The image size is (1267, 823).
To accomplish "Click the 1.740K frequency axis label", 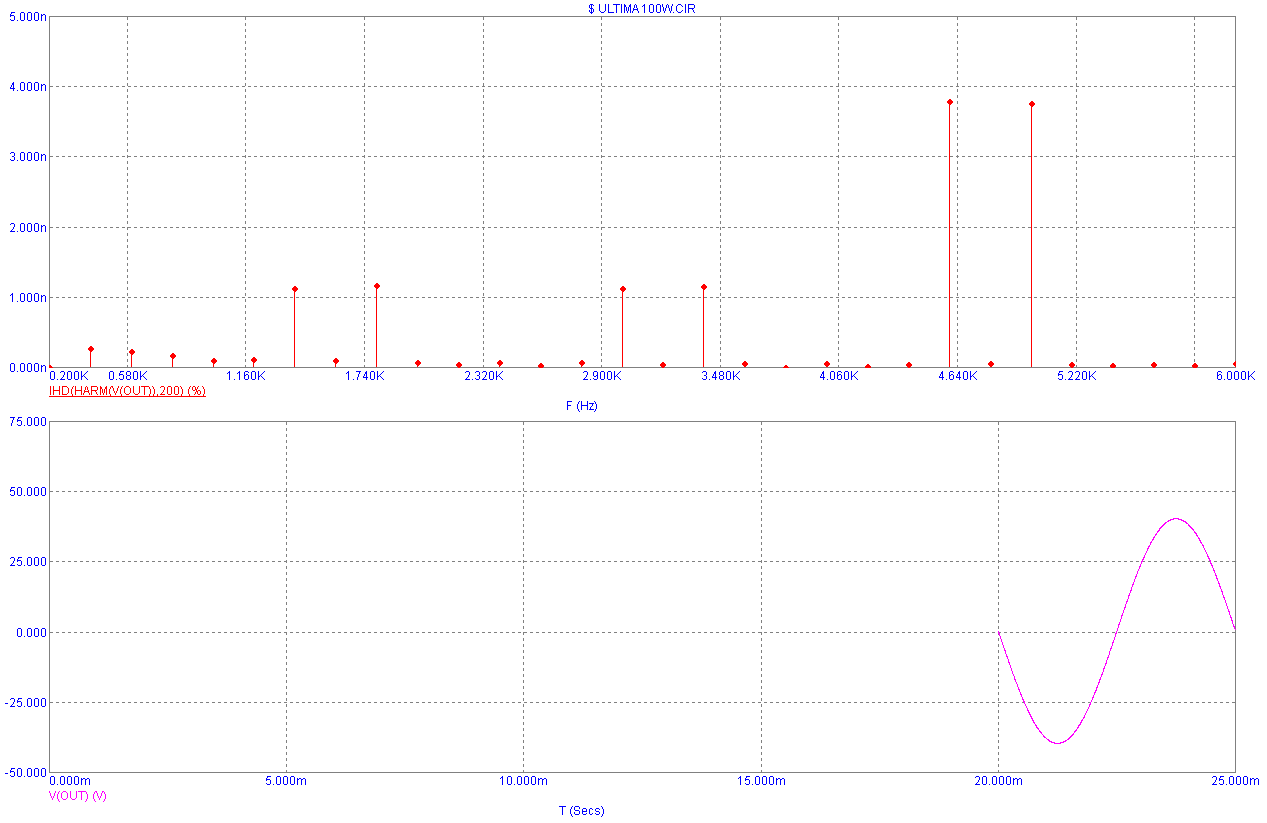I will click(x=365, y=376).
